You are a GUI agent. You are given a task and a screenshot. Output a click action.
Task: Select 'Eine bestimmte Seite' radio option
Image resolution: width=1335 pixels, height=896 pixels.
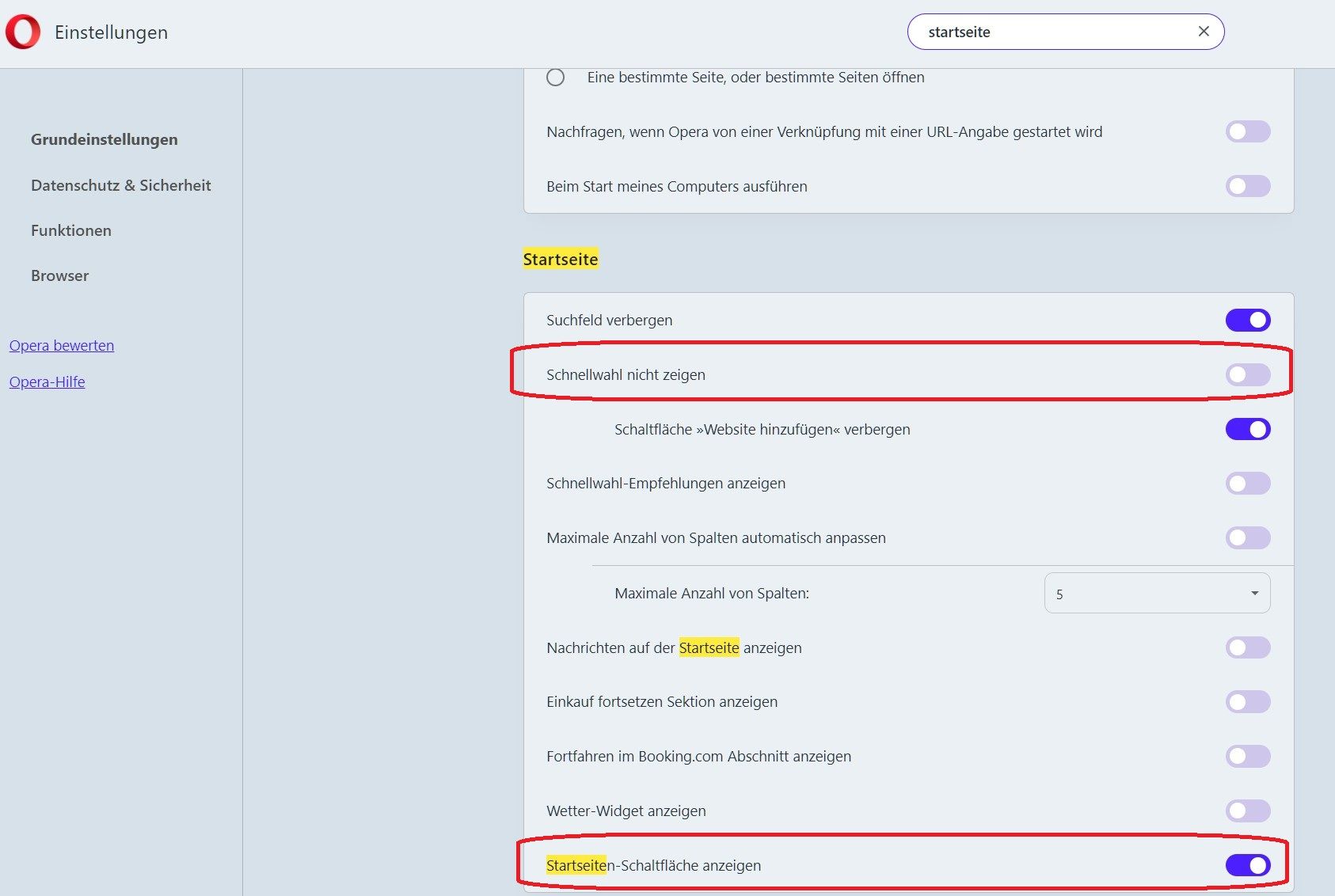point(556,78)
